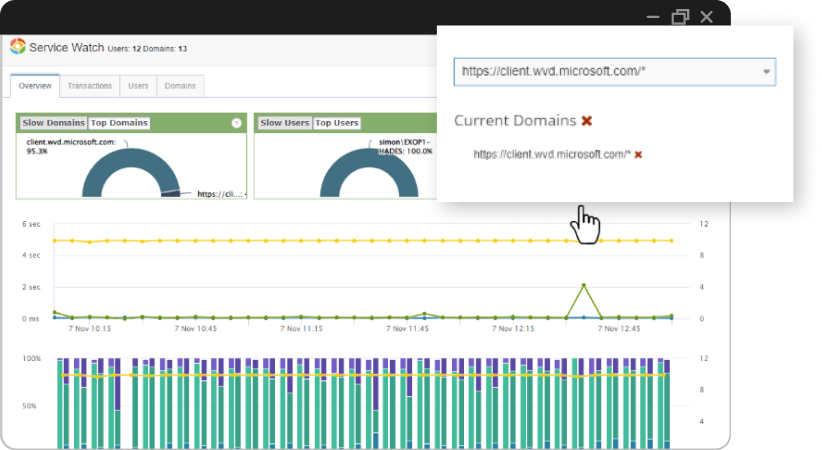Switch to the Users tab
Viewport: 822px width, 450px height.
coord(138,86)
